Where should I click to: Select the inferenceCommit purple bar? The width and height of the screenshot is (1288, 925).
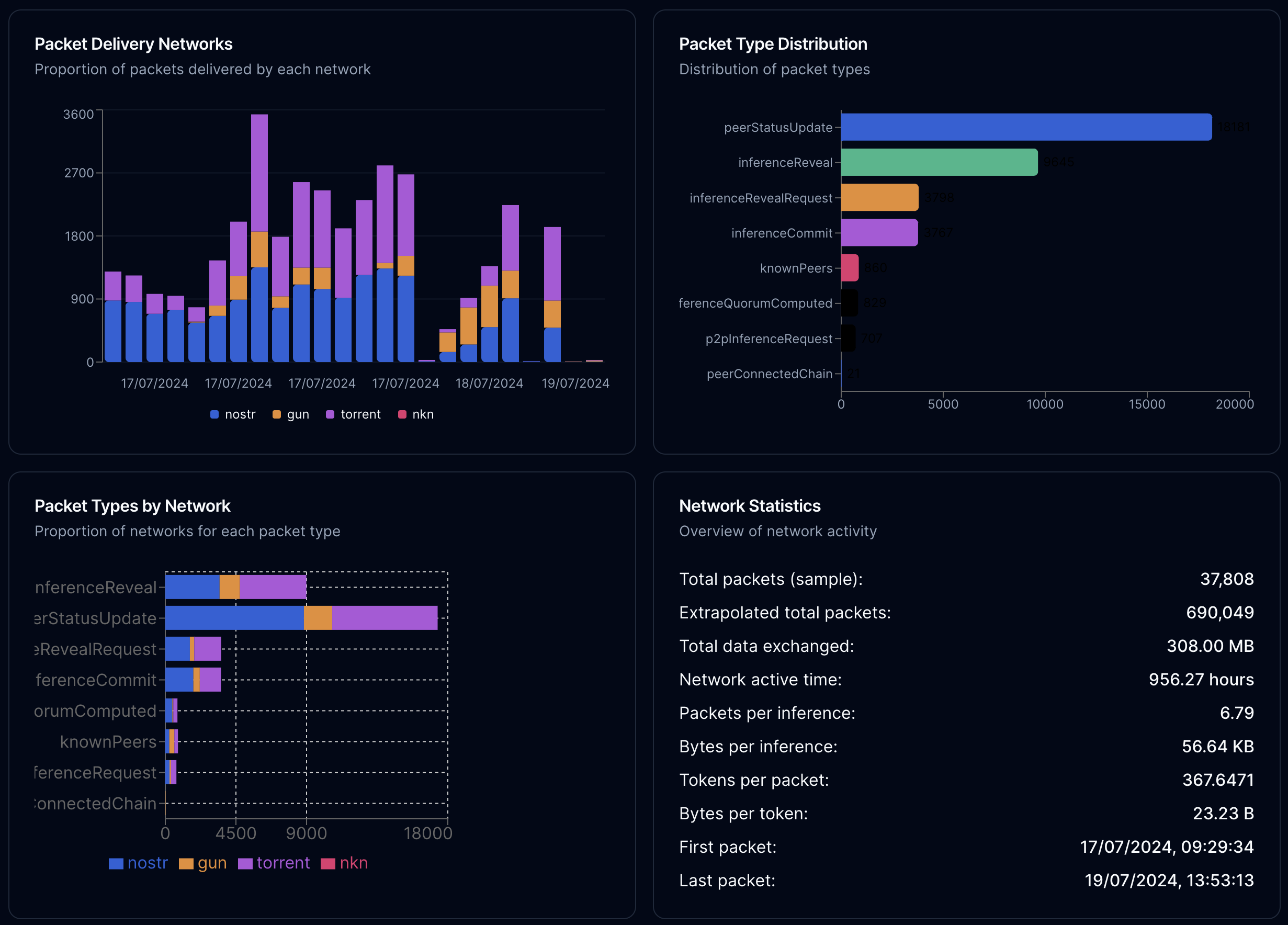pyautogui.click(x=879, y=233)
